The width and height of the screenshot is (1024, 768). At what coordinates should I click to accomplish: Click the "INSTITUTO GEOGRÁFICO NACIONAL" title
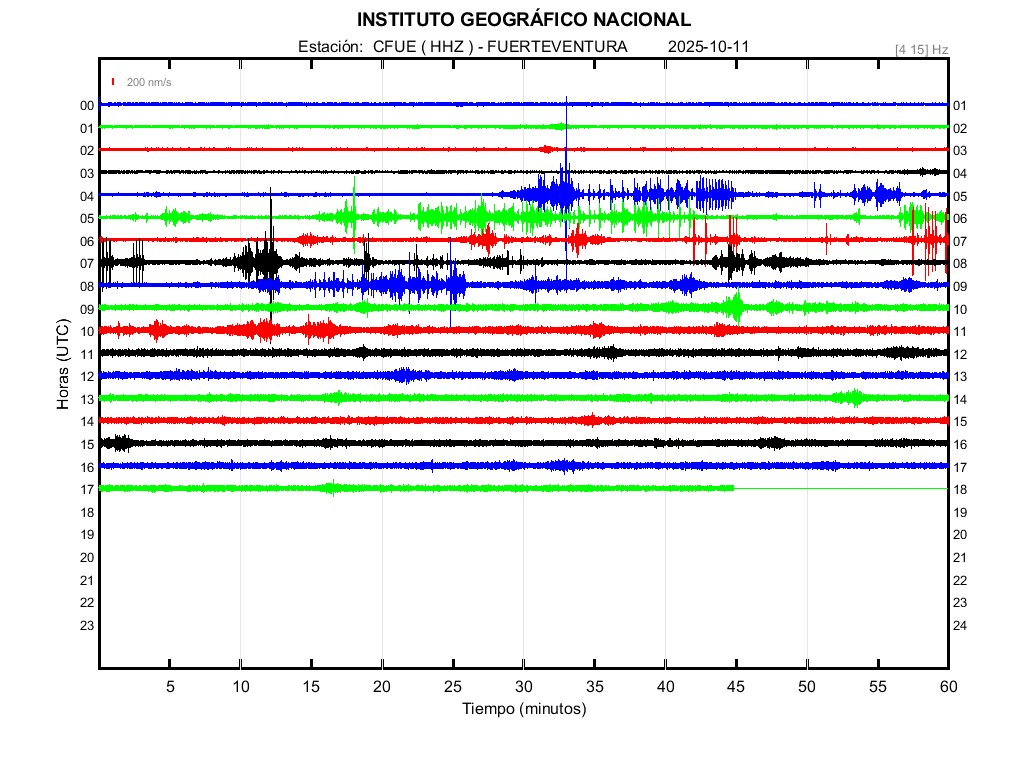tap(523, 20)
